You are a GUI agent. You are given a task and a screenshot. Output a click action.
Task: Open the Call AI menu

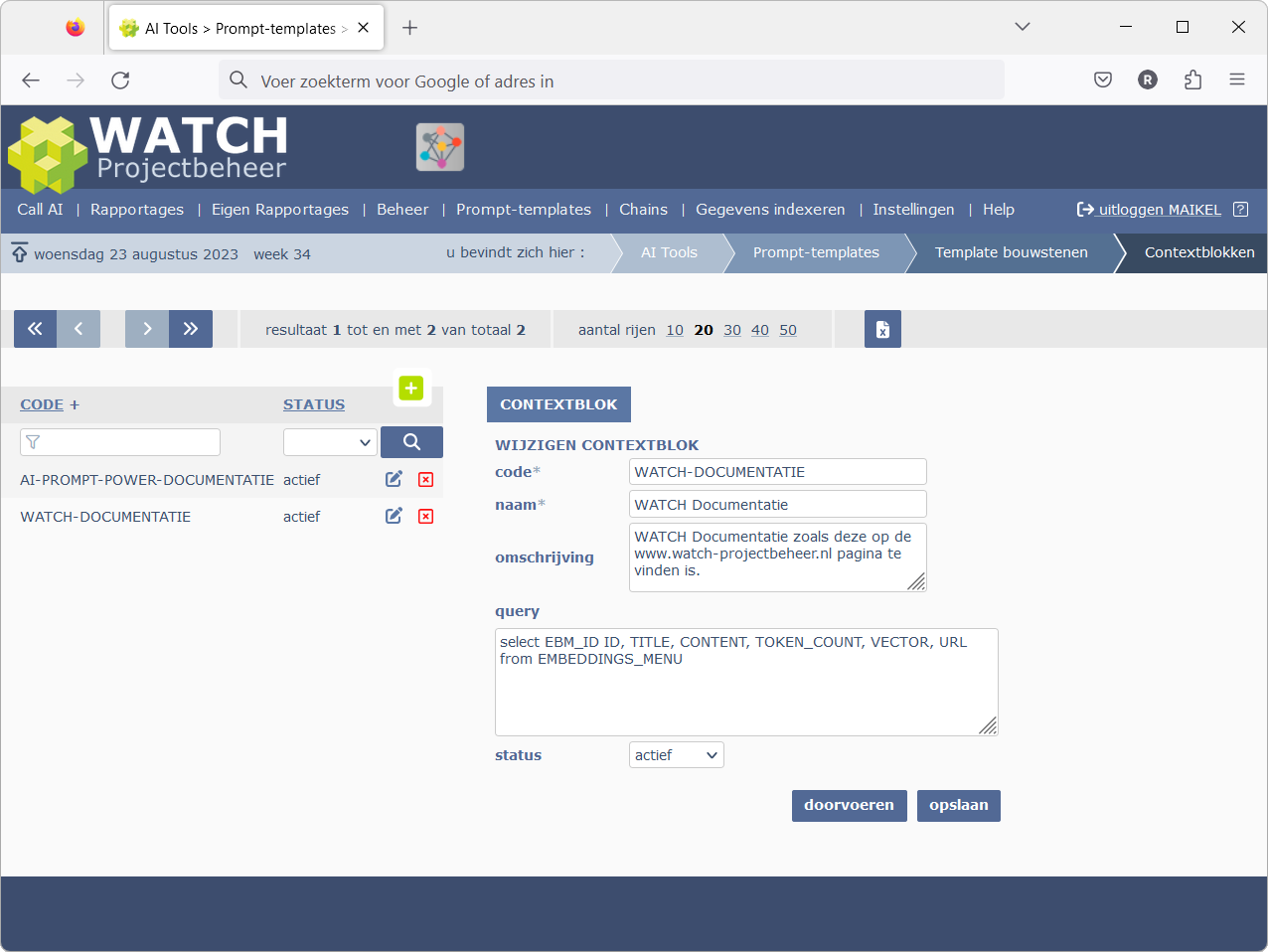click(40, 210)
